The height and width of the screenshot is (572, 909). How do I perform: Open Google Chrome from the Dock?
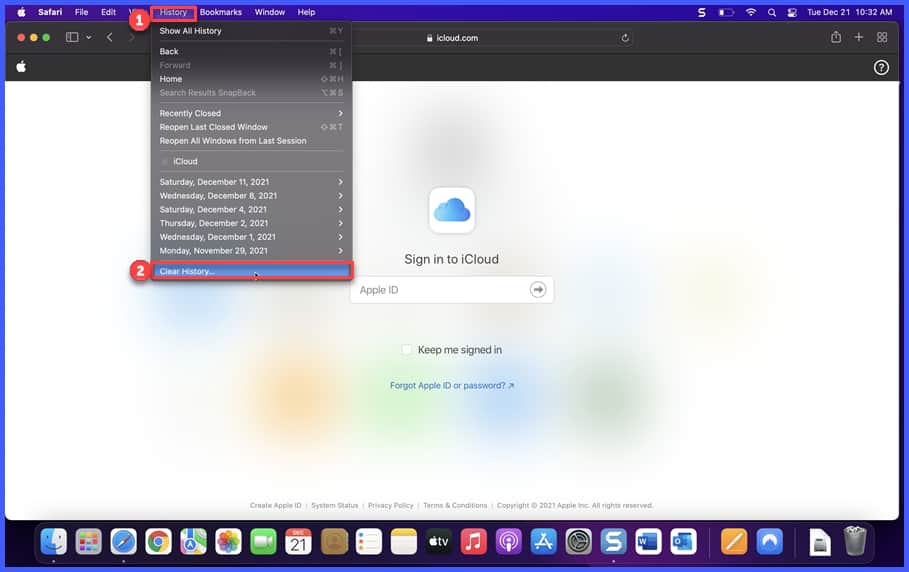pyautogui.click(x=158, y=541)
